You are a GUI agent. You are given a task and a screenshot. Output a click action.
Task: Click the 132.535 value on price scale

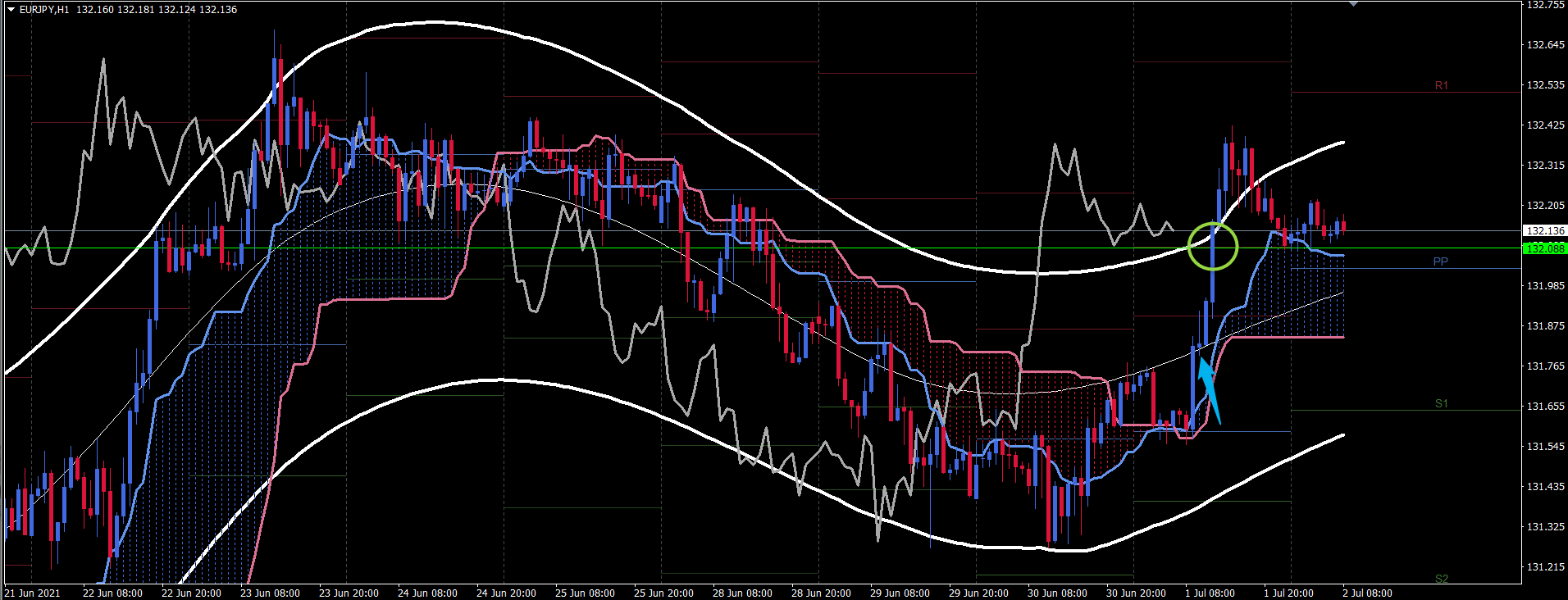tap(1545, 85)
